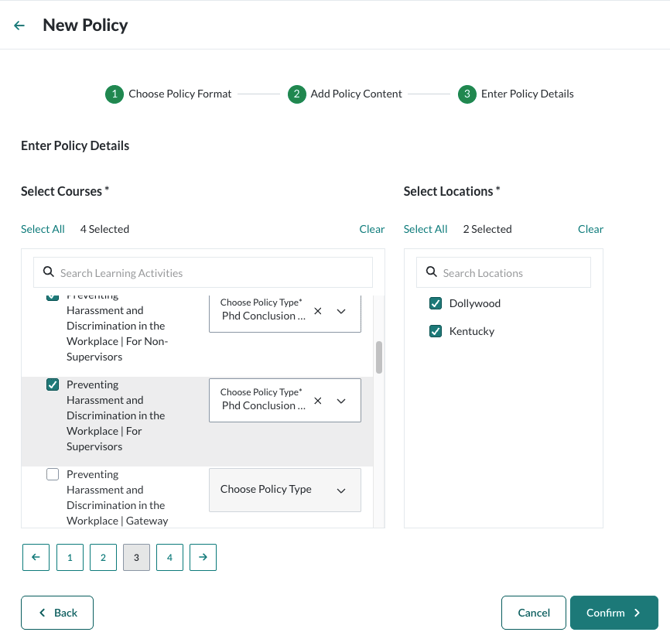Go to the previous page with left arrow
The height and width of the screenshot is (639, 670).
coord(36,557)
